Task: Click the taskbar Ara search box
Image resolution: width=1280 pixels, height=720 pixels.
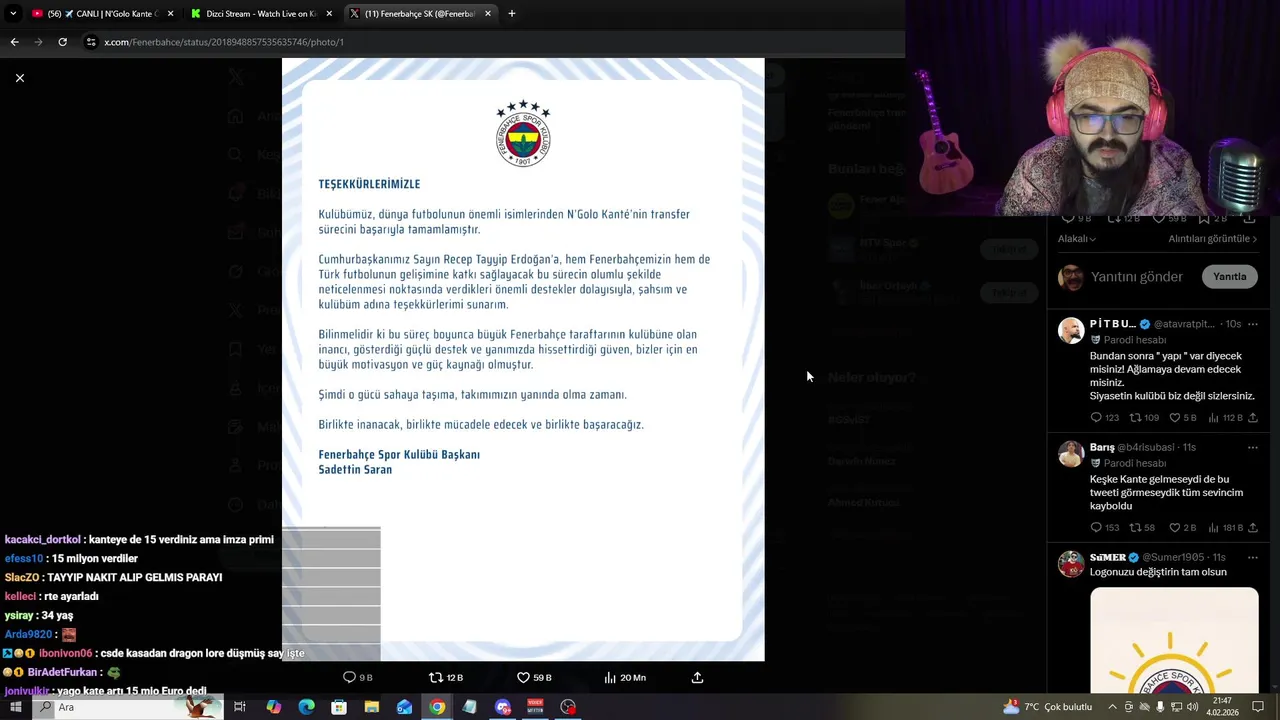Action: (127, 707)
